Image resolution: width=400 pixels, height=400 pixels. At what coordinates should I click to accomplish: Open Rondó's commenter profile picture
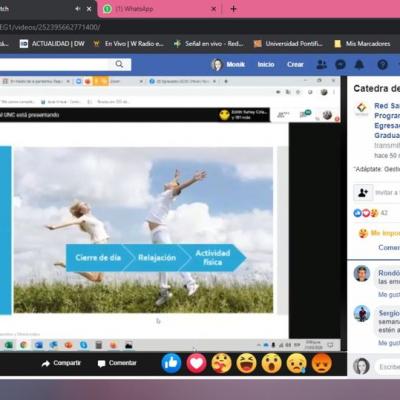(362, 274)
